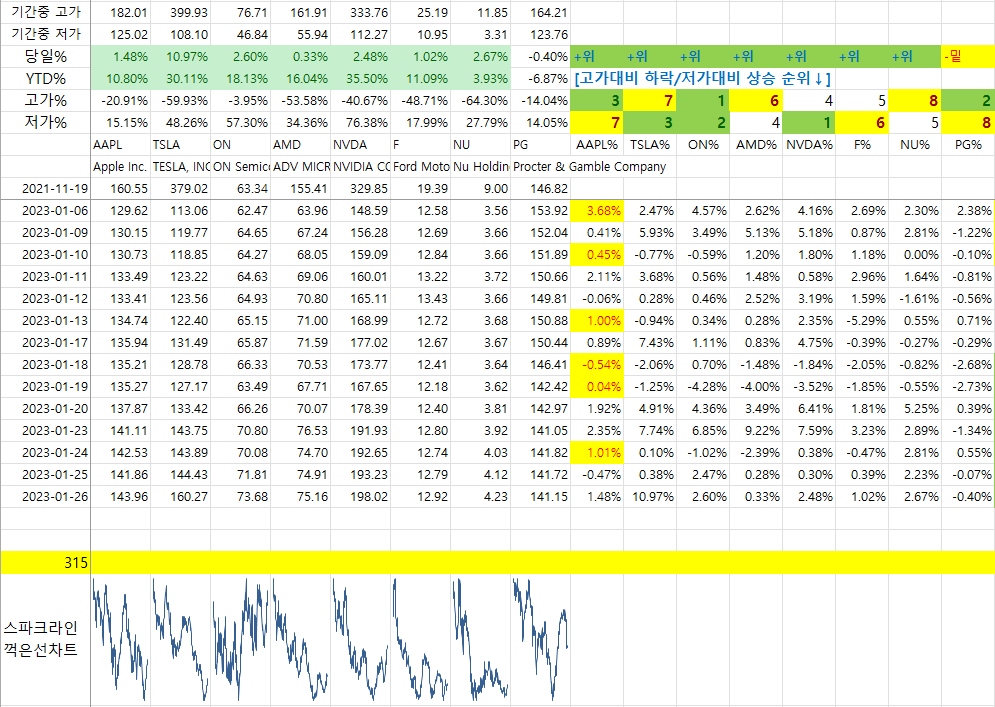The height and width of the screenshot is (707, 995).
Task: Select the YTD% row label cell
Action: coord(46,78)
